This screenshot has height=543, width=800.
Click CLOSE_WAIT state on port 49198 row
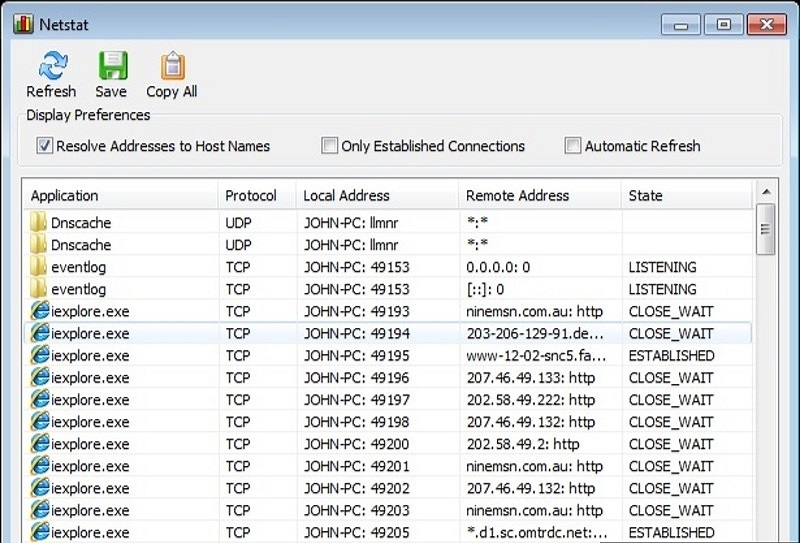[671, 422]
